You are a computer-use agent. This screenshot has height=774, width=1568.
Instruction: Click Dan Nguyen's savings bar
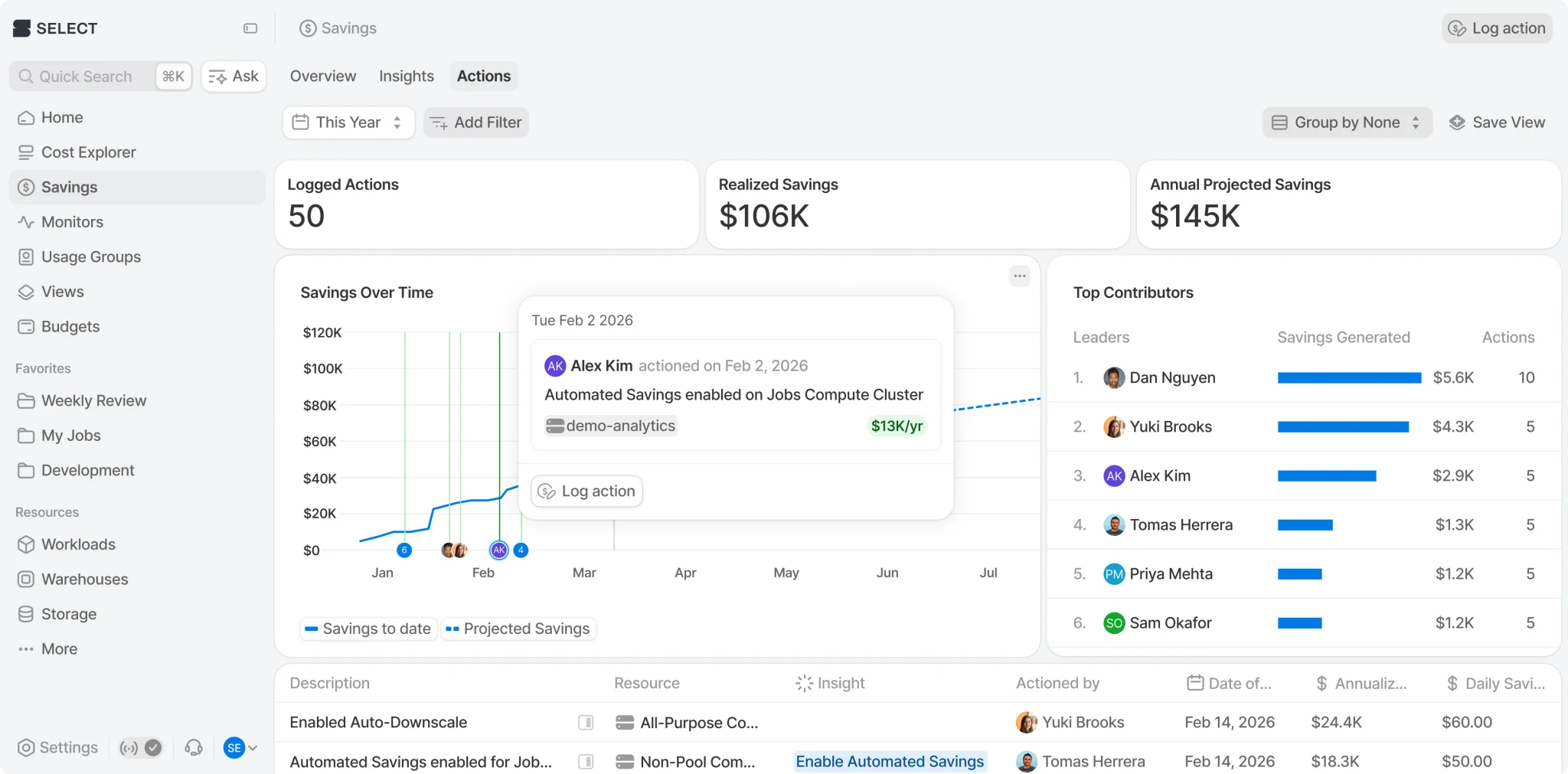1349,377
